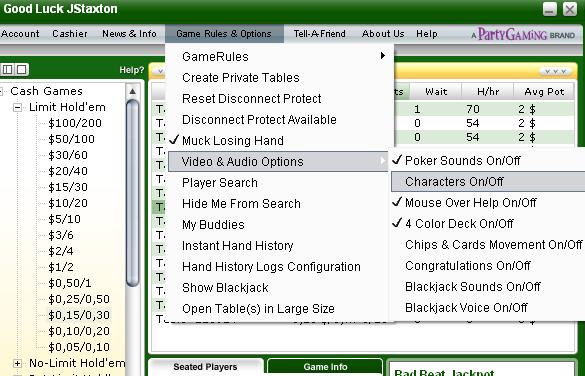
Task: Open My Buddies menu entry
Action: [x=213, y=225]
